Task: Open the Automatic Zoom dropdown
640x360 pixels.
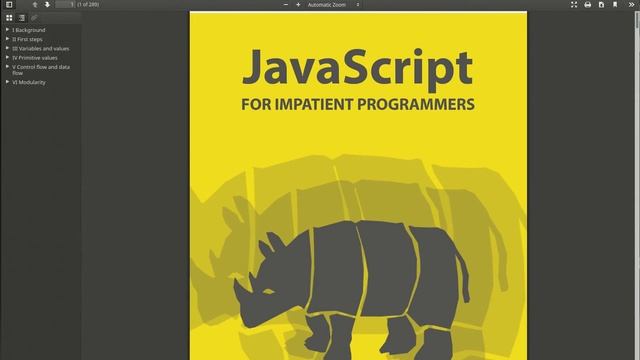Action: click(x=333, y=4)
